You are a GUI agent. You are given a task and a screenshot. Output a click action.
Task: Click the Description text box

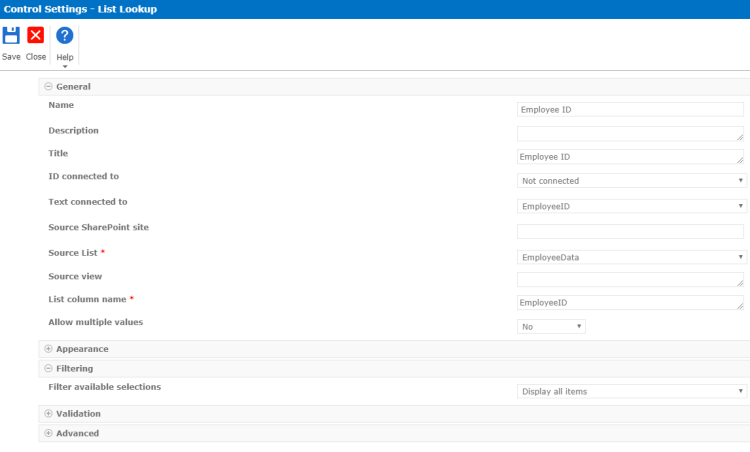pos(630,133)
